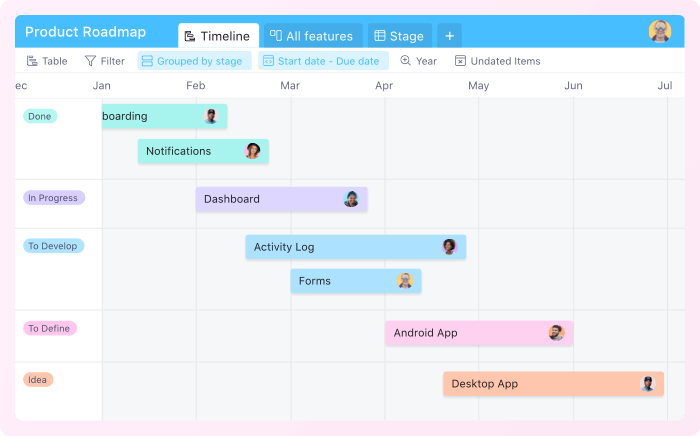Screen dimensions: 700x436
Task: Switch to the All features tab
Action: tap(311, 36)
